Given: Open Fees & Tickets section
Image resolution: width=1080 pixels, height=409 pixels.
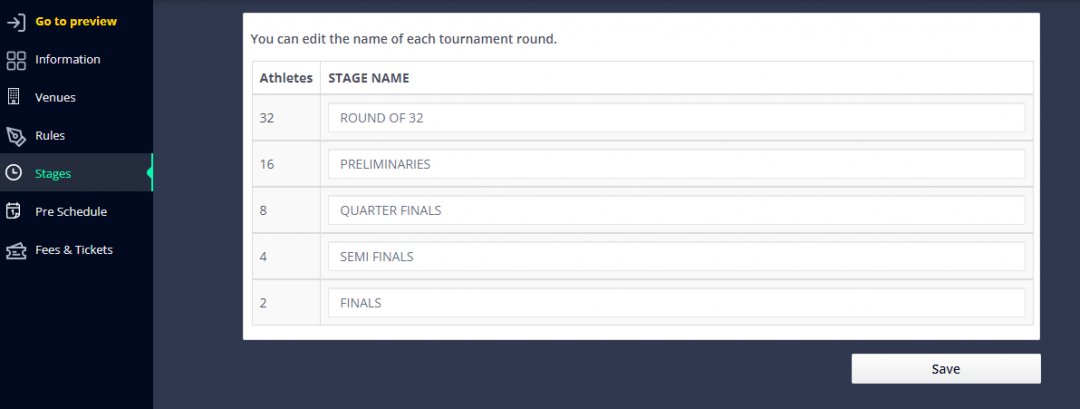Looking at the screenshot, I should [x=76, y=250].
